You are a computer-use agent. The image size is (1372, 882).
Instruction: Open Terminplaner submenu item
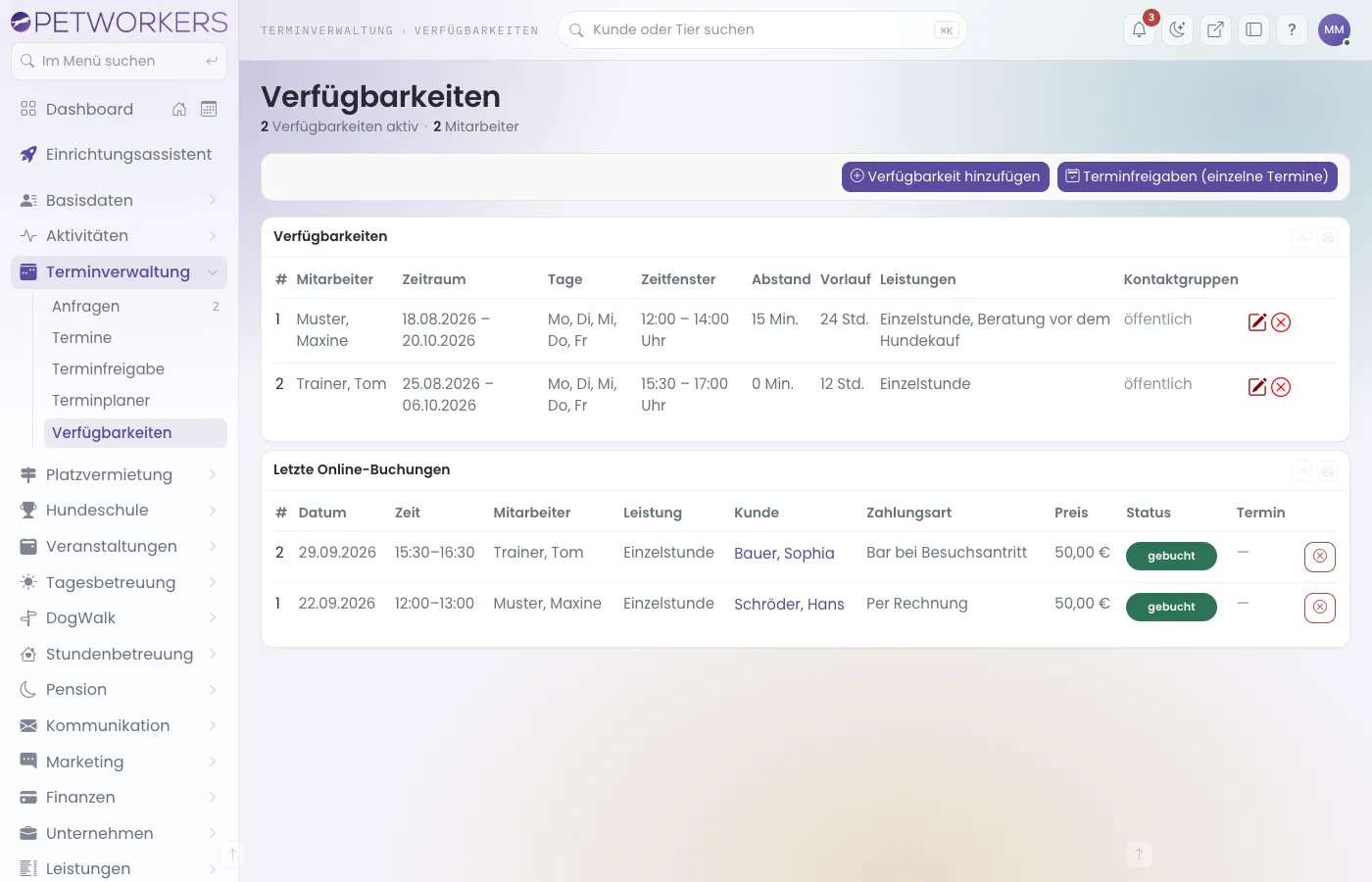click(x=135, y=400)
